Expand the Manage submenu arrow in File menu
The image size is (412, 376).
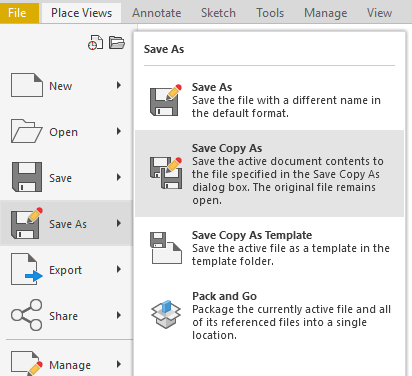[x=119, y=364]
